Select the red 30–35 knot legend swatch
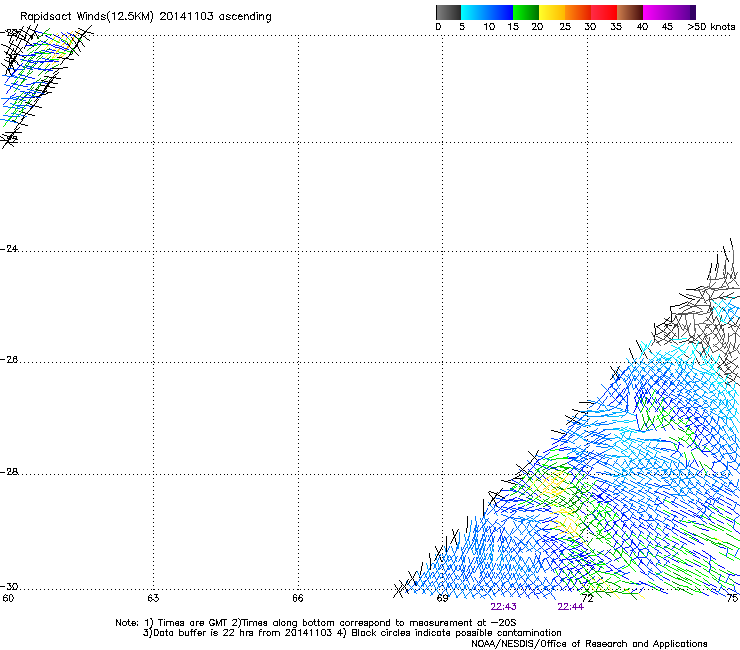 pyautogui.click(x=604, y=12)
